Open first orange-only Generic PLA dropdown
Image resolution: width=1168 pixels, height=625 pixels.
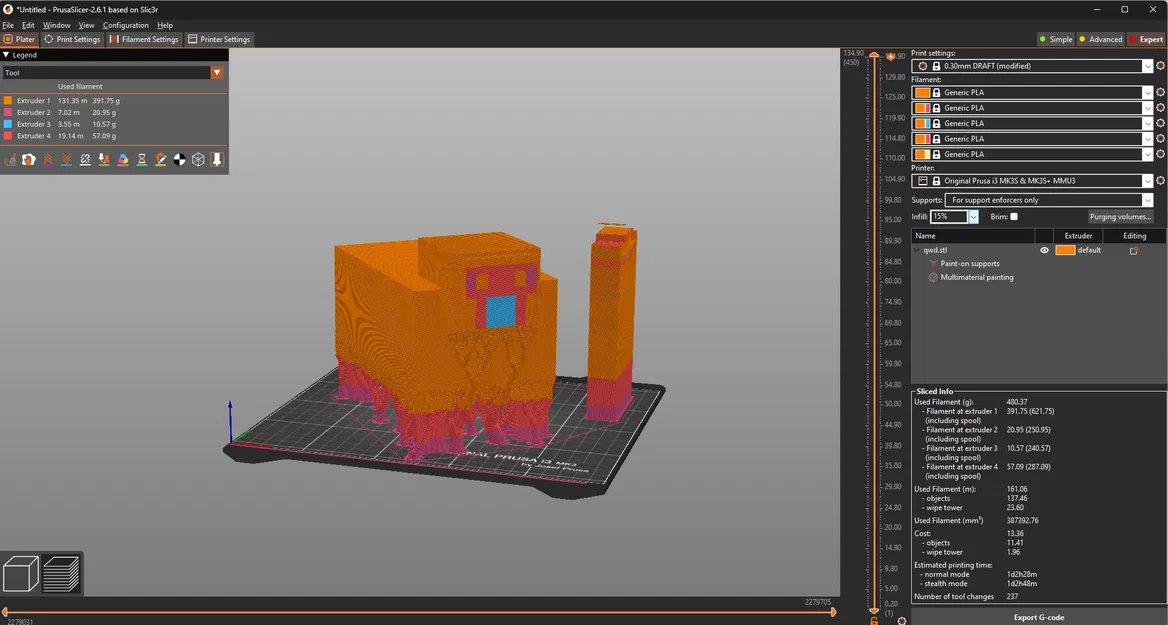click(1032, 92)
